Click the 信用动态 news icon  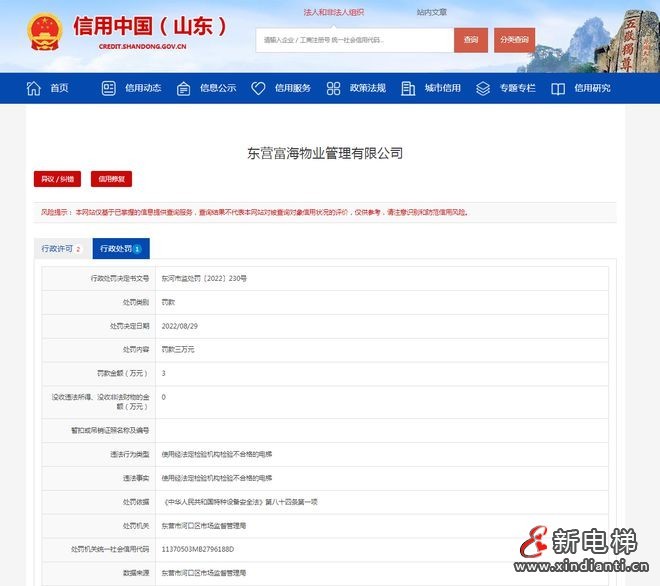109,88
